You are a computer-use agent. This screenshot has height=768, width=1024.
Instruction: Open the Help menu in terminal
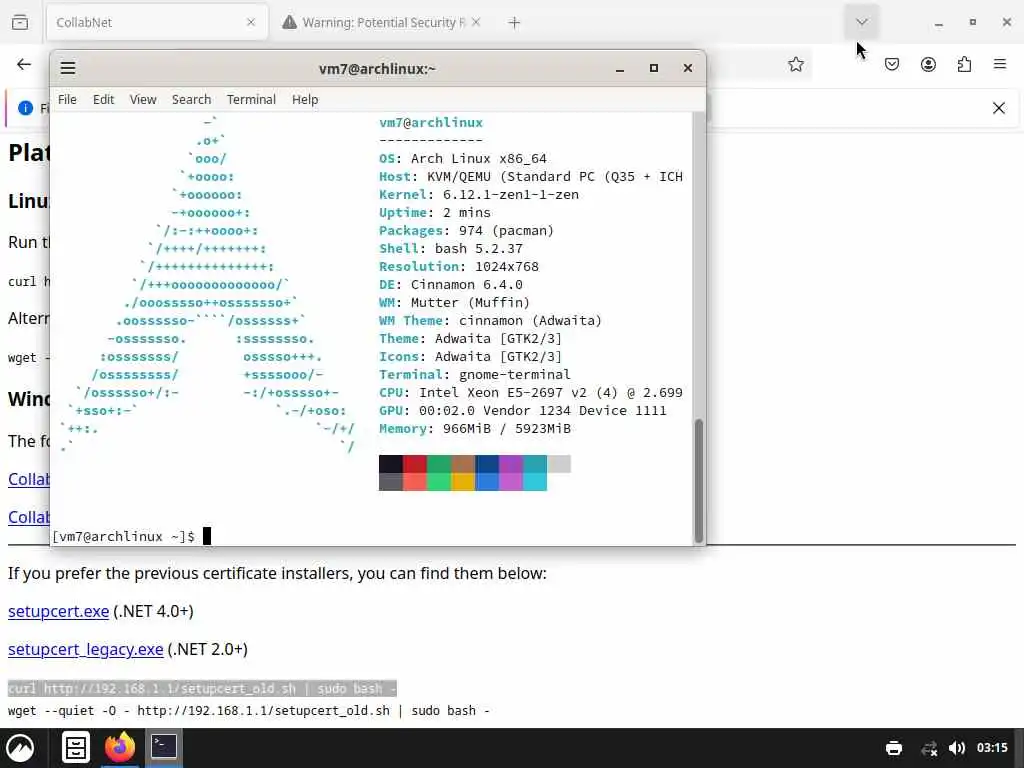click(305, 99)
